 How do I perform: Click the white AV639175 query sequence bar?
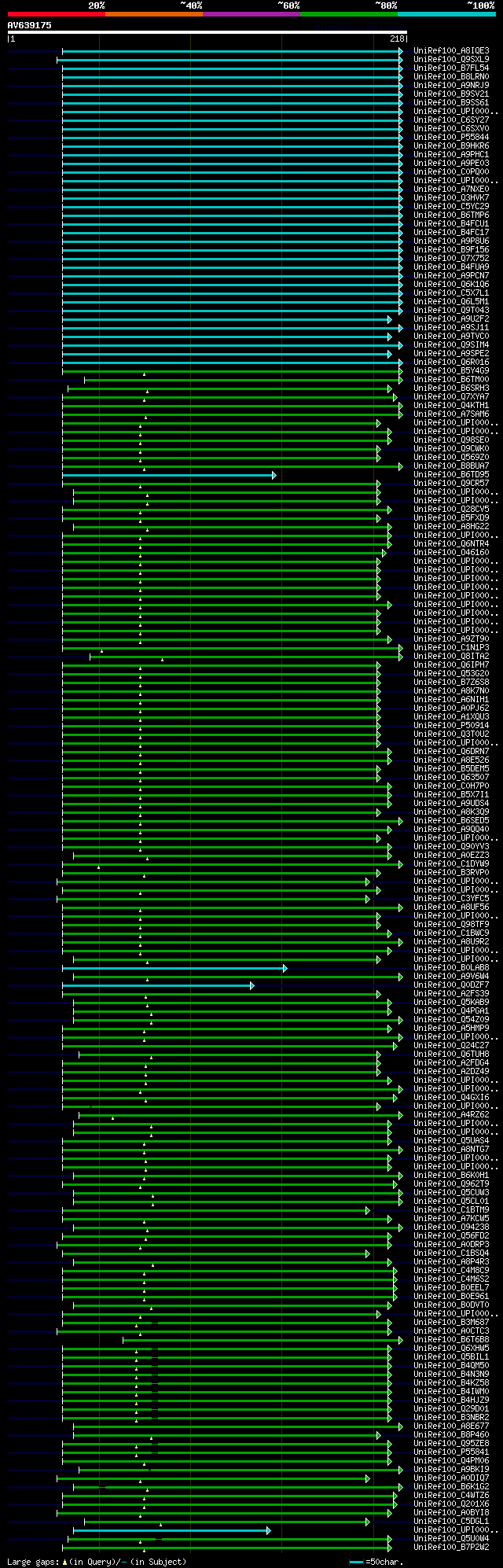coord(207,32)
